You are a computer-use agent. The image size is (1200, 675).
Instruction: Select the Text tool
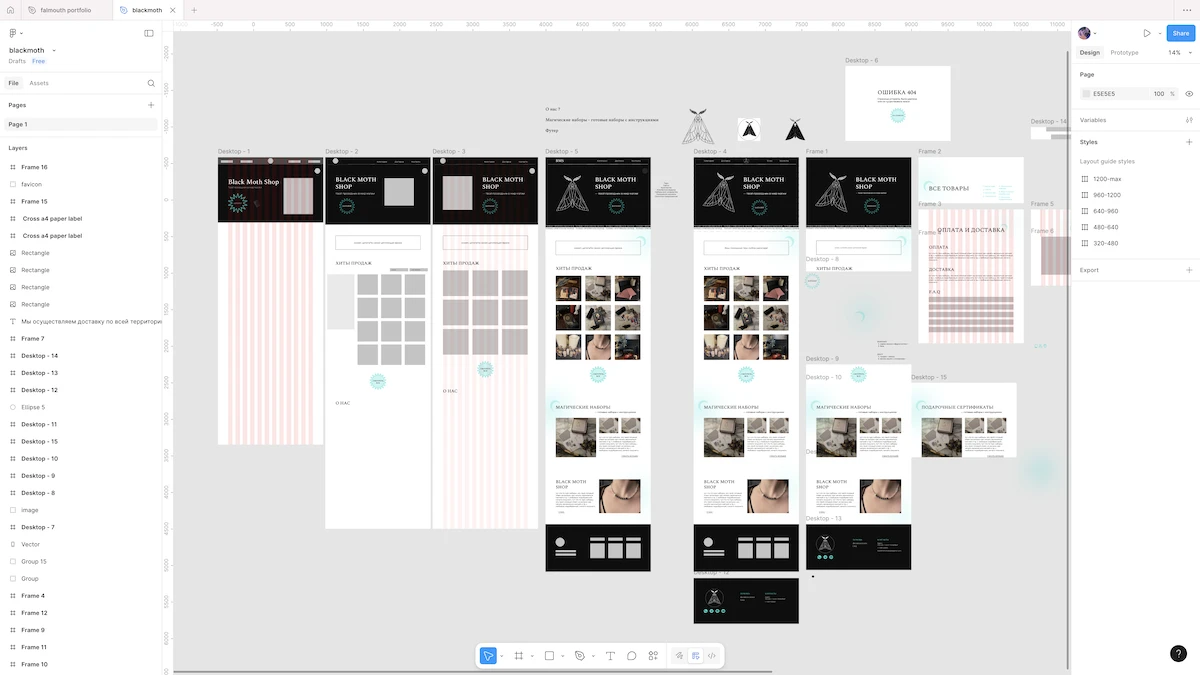pos(610,656)
